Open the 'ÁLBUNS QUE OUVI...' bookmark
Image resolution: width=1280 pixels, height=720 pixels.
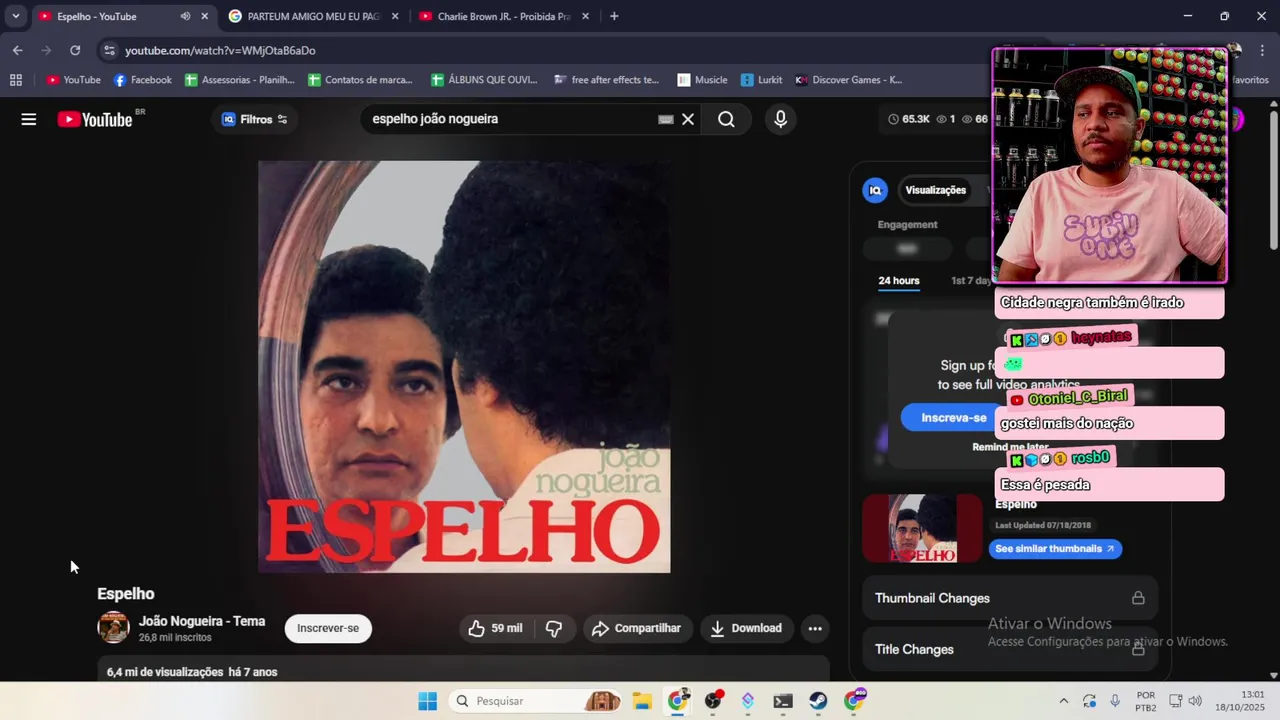(x=484, y=80)
